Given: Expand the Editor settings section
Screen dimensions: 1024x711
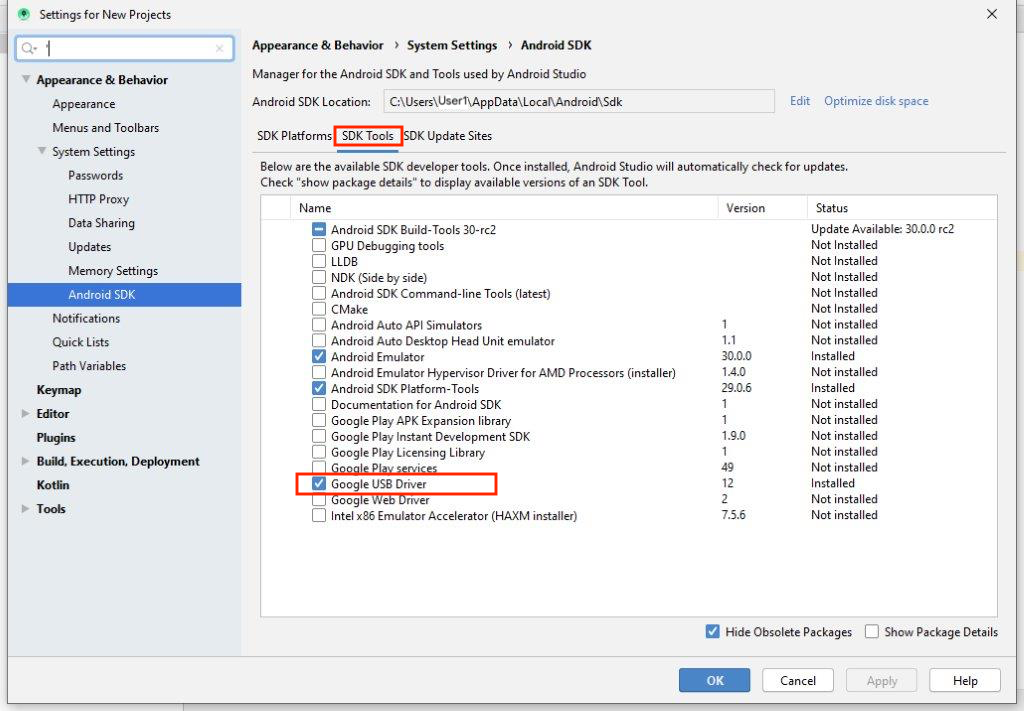Looking at the screenshot, I should [x=26, y=414].
